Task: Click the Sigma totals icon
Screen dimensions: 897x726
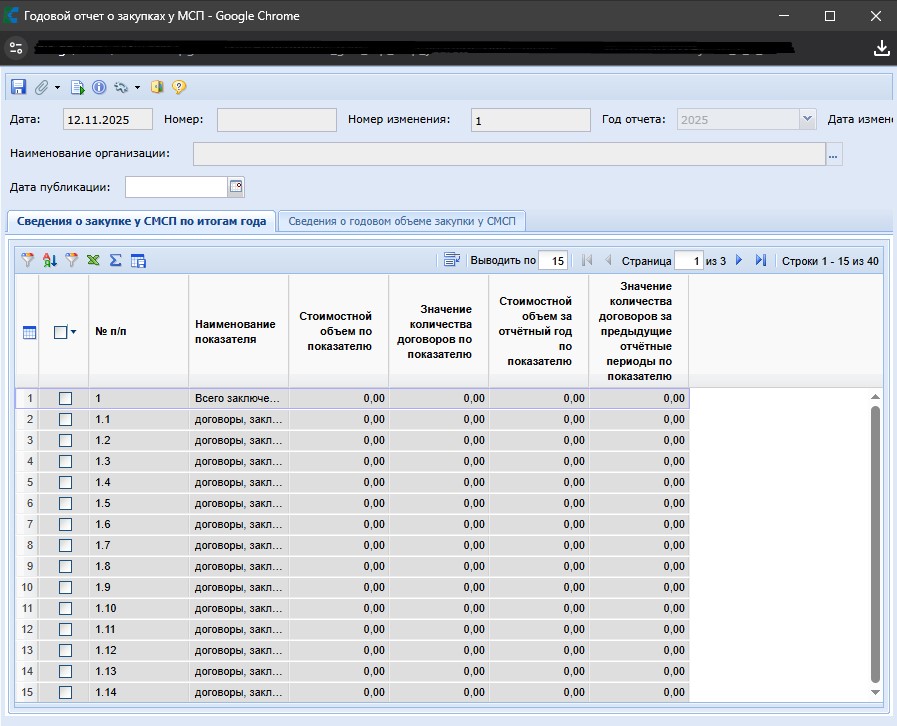Action: [115, 260]
